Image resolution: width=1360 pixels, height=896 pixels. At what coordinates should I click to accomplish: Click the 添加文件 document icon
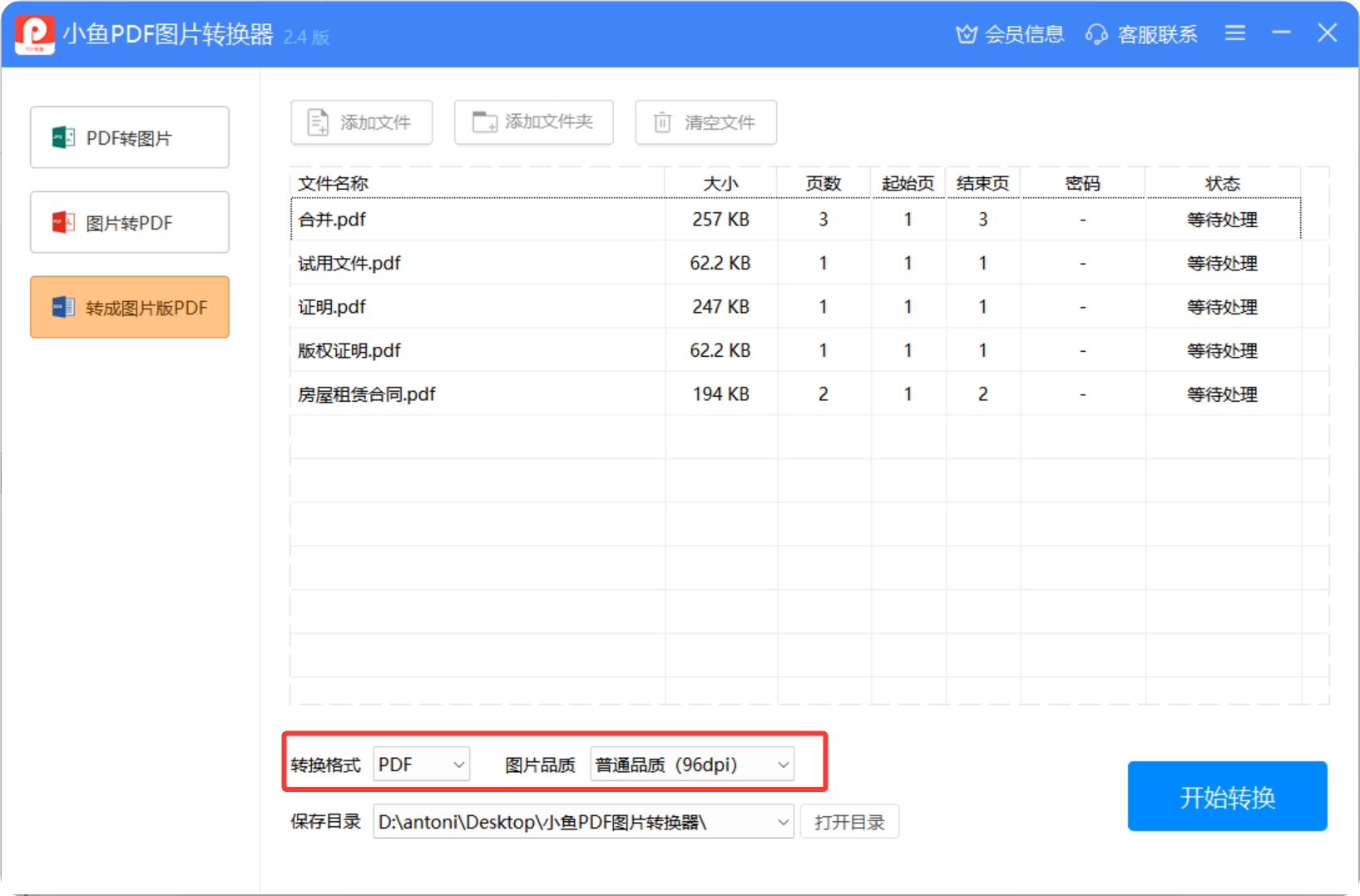click(x=318, y=122)
